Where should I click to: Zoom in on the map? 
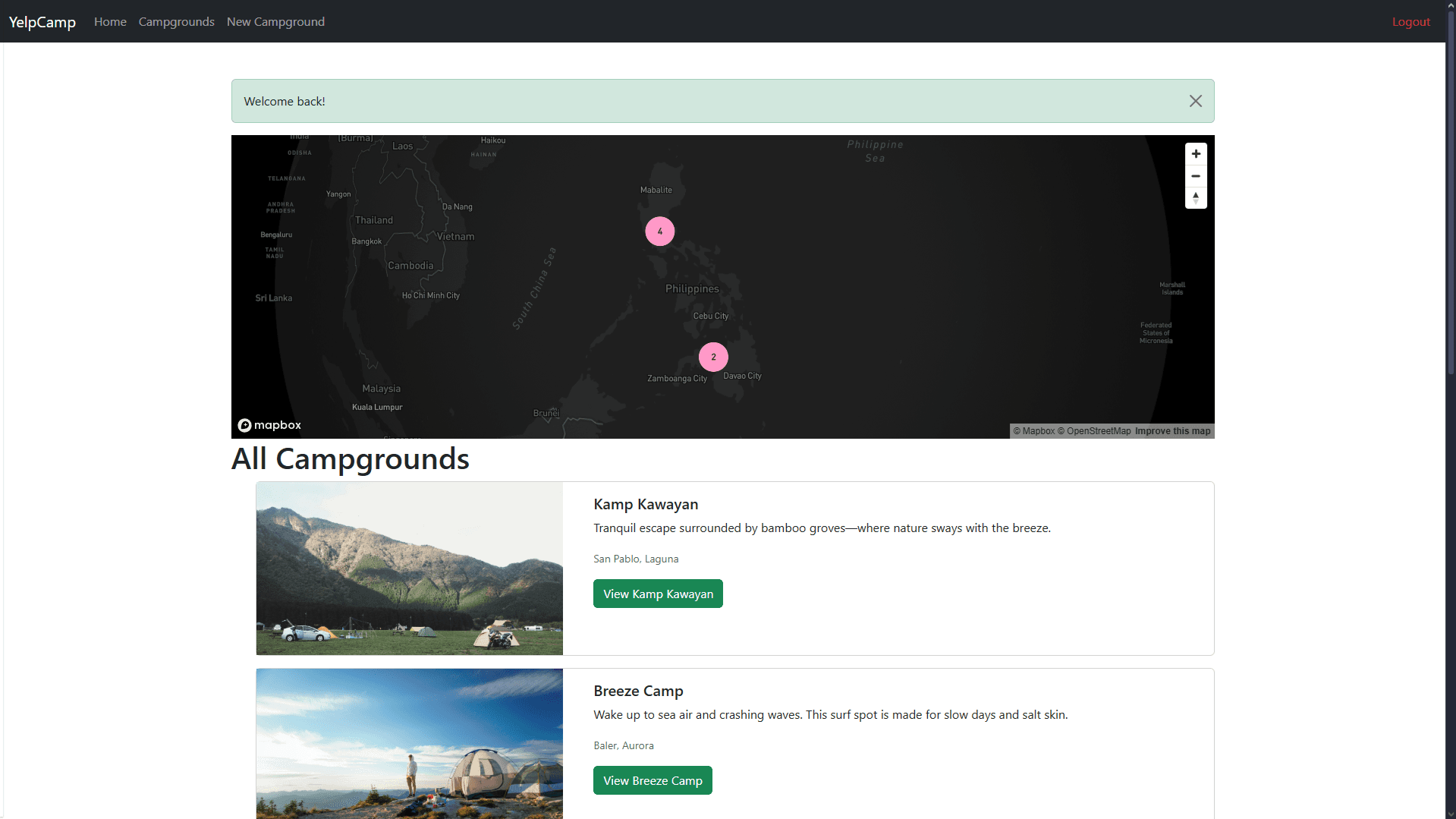pos(1196,154)
